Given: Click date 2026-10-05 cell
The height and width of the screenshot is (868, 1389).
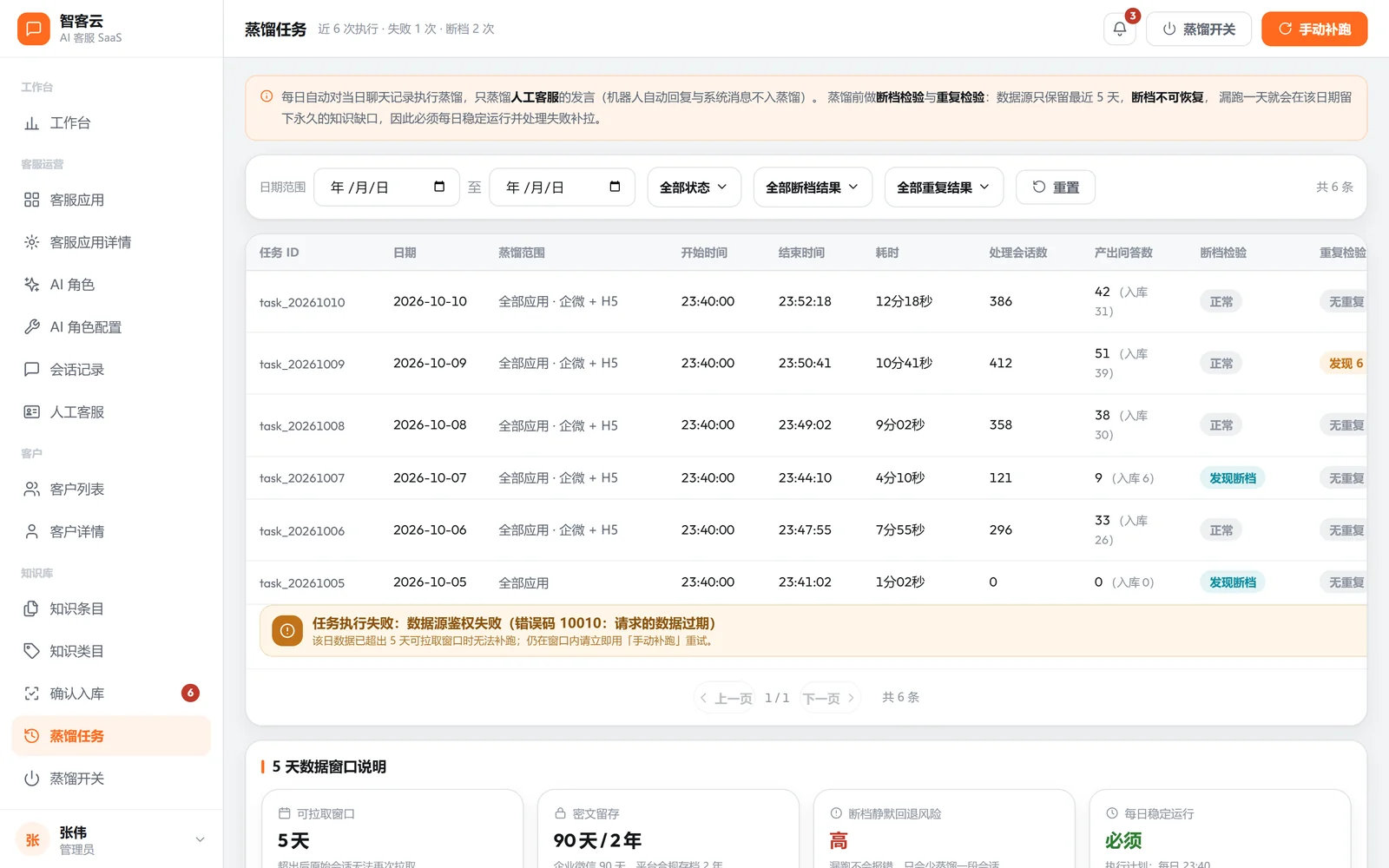Looking at the screenshot, I should 430,582.
